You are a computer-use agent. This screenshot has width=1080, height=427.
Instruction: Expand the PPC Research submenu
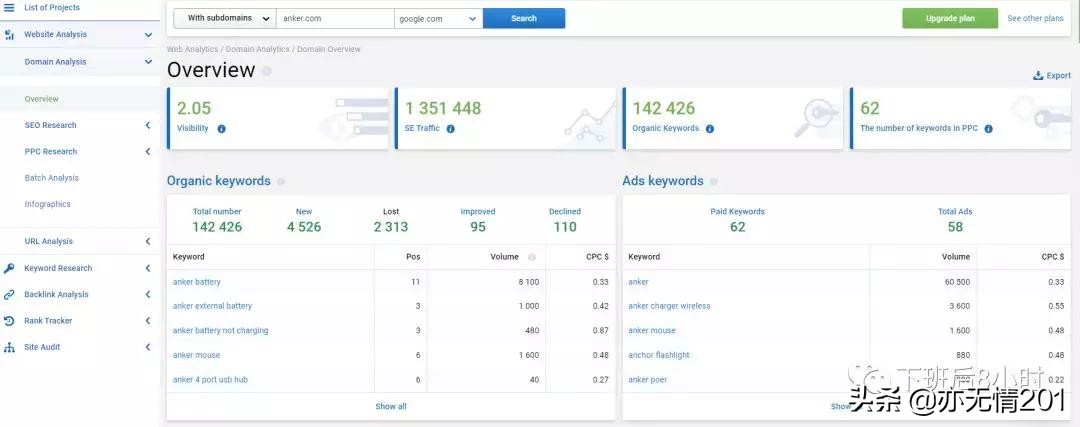148,152
